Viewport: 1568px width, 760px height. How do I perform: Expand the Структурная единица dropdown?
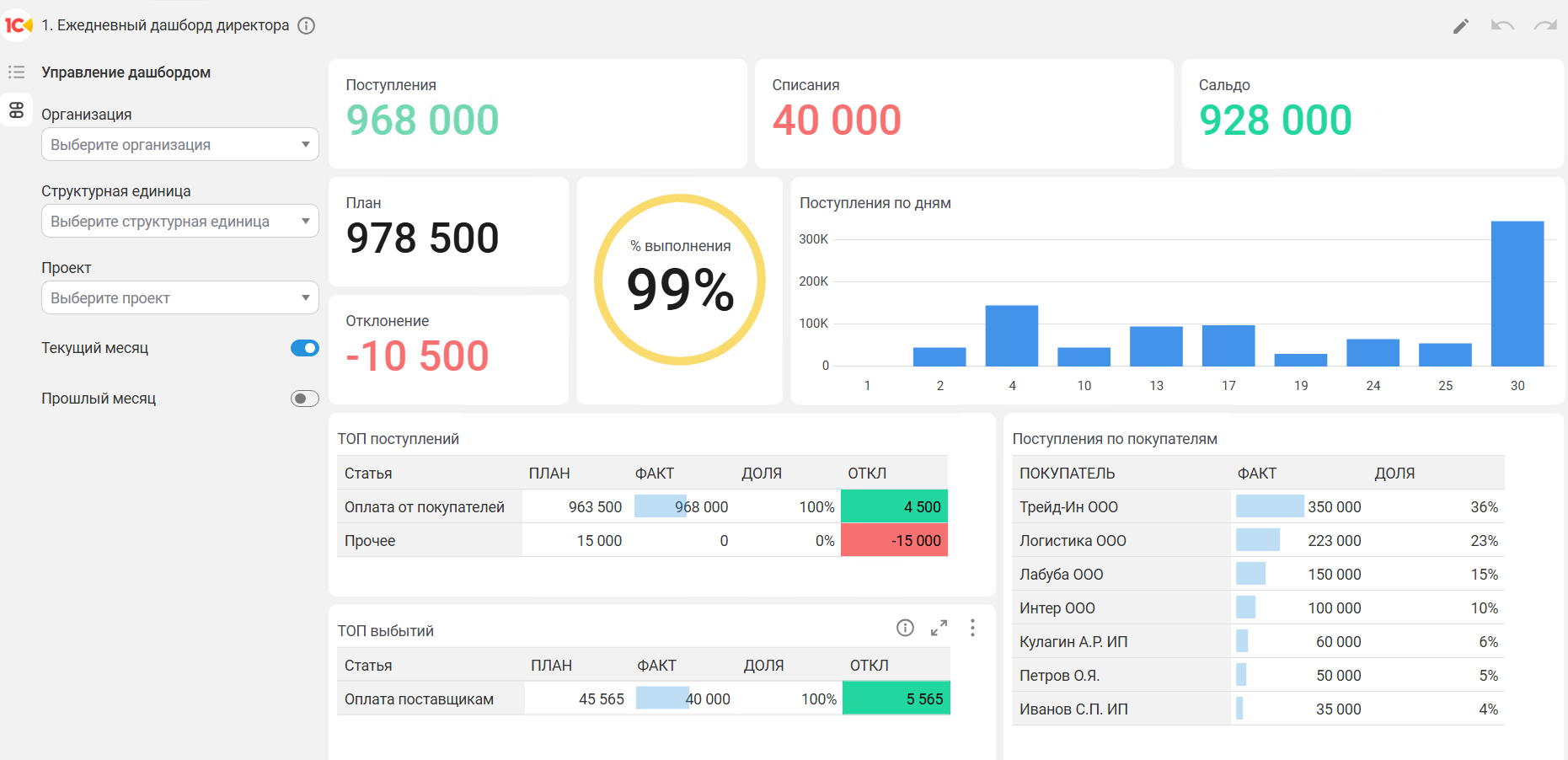click(179, 221)
